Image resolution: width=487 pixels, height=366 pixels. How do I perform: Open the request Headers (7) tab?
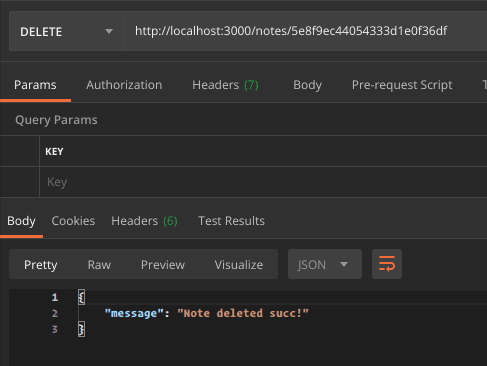pos(225,85)
